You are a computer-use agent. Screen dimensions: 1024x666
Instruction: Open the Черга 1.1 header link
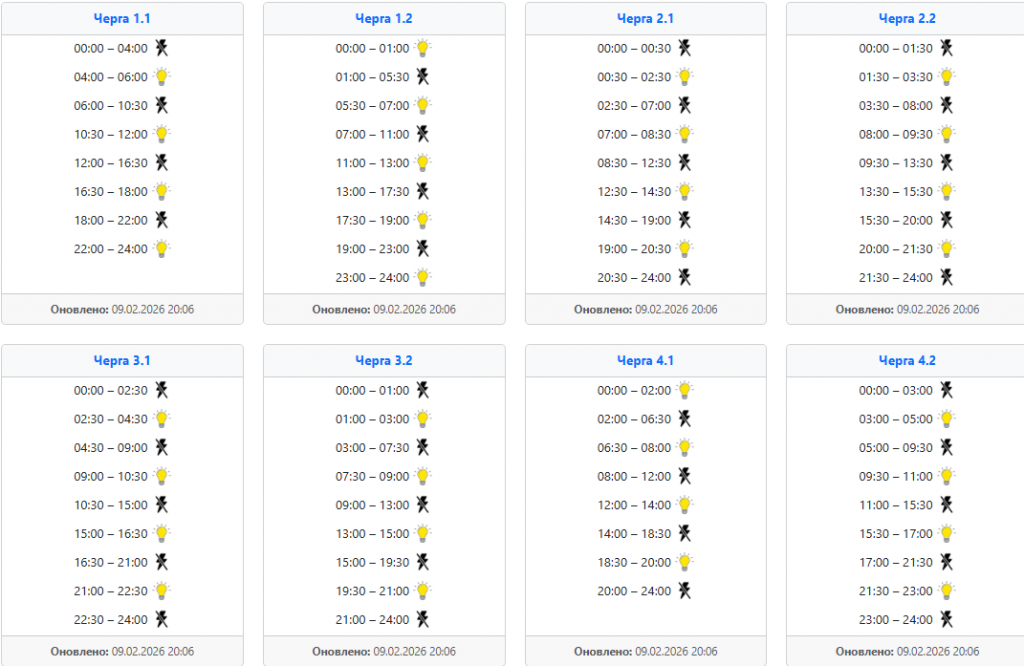tap(122, 19)
